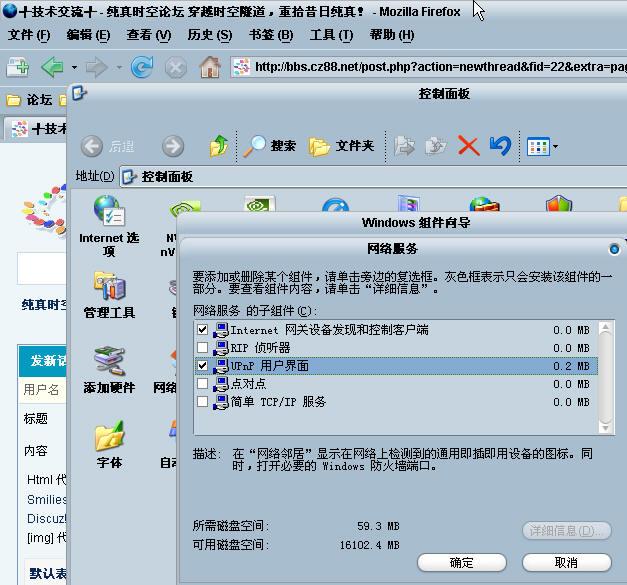Image resolution: width=627 pixels, height=585 pixels.
Task: Select 点对点 list row
Action: click(x=396, y=383)
